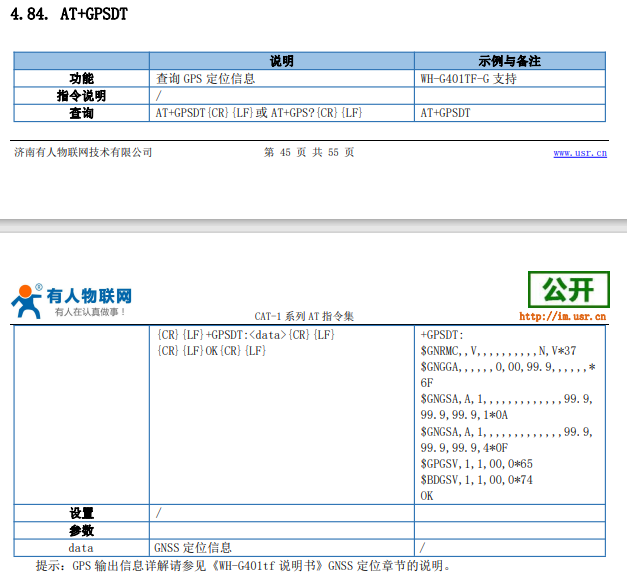Screen dimensions: 627x574
Task: Select the $GNGSA line ending 4*0F
Action: [506, 440]
